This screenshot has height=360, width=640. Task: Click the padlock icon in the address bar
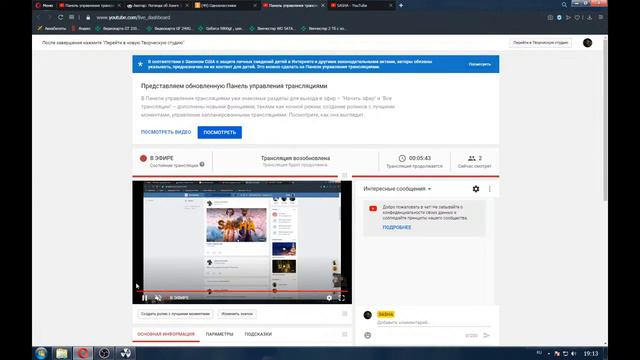click(x=88, y=18)
